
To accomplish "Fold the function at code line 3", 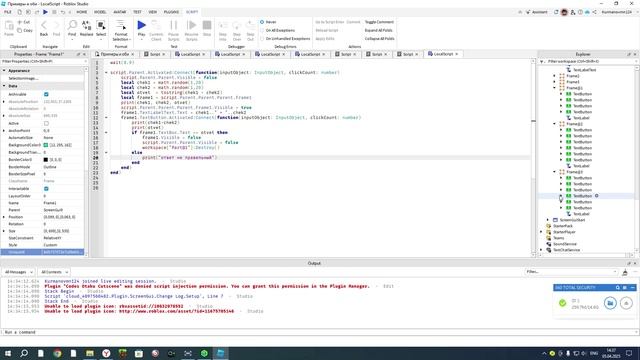I will tap(106, 73).
